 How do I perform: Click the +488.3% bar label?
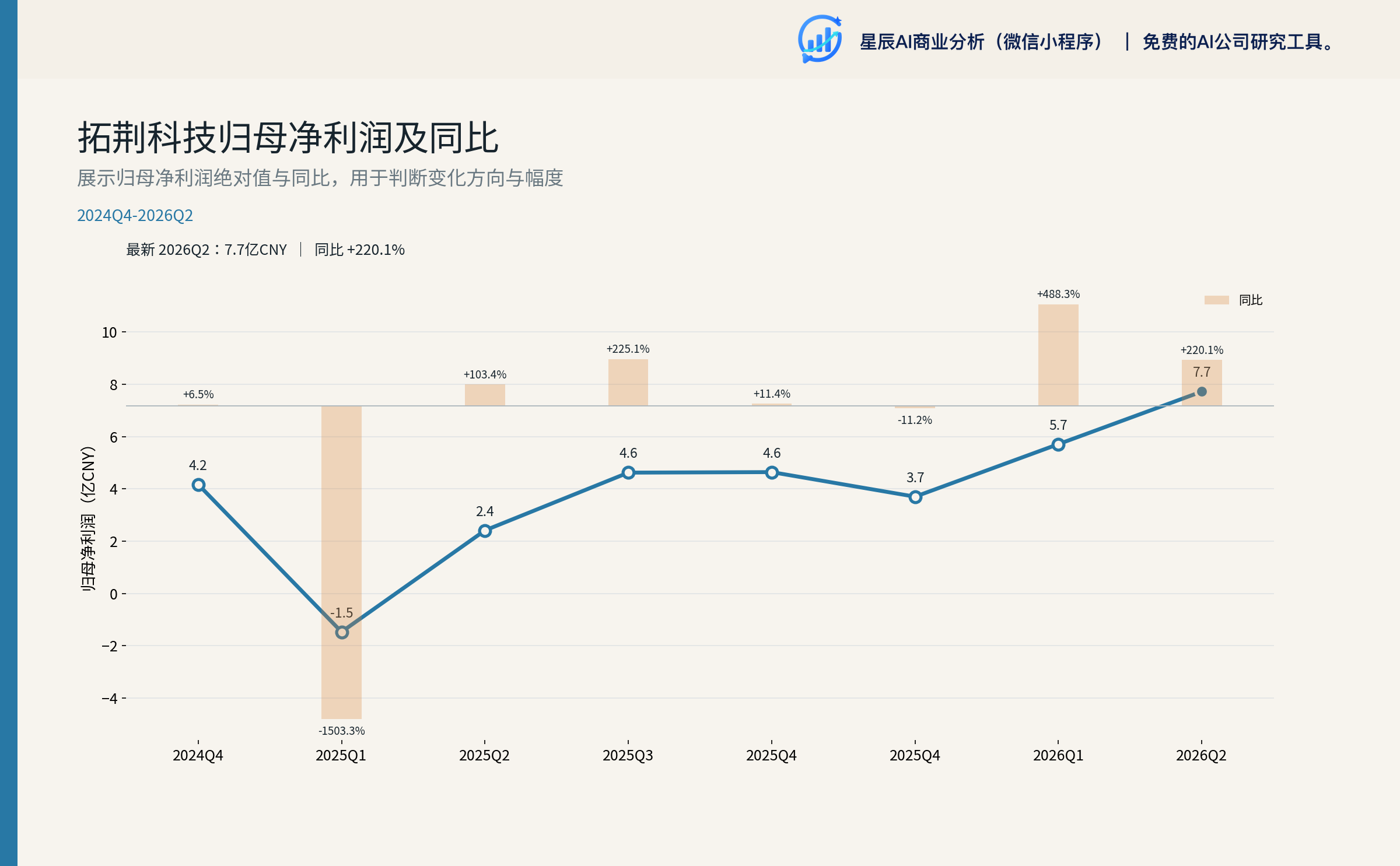point(1058,294)
